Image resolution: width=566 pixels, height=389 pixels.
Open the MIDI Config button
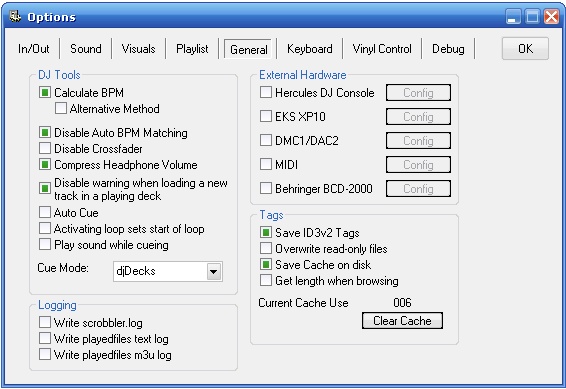tap(418, 165)
